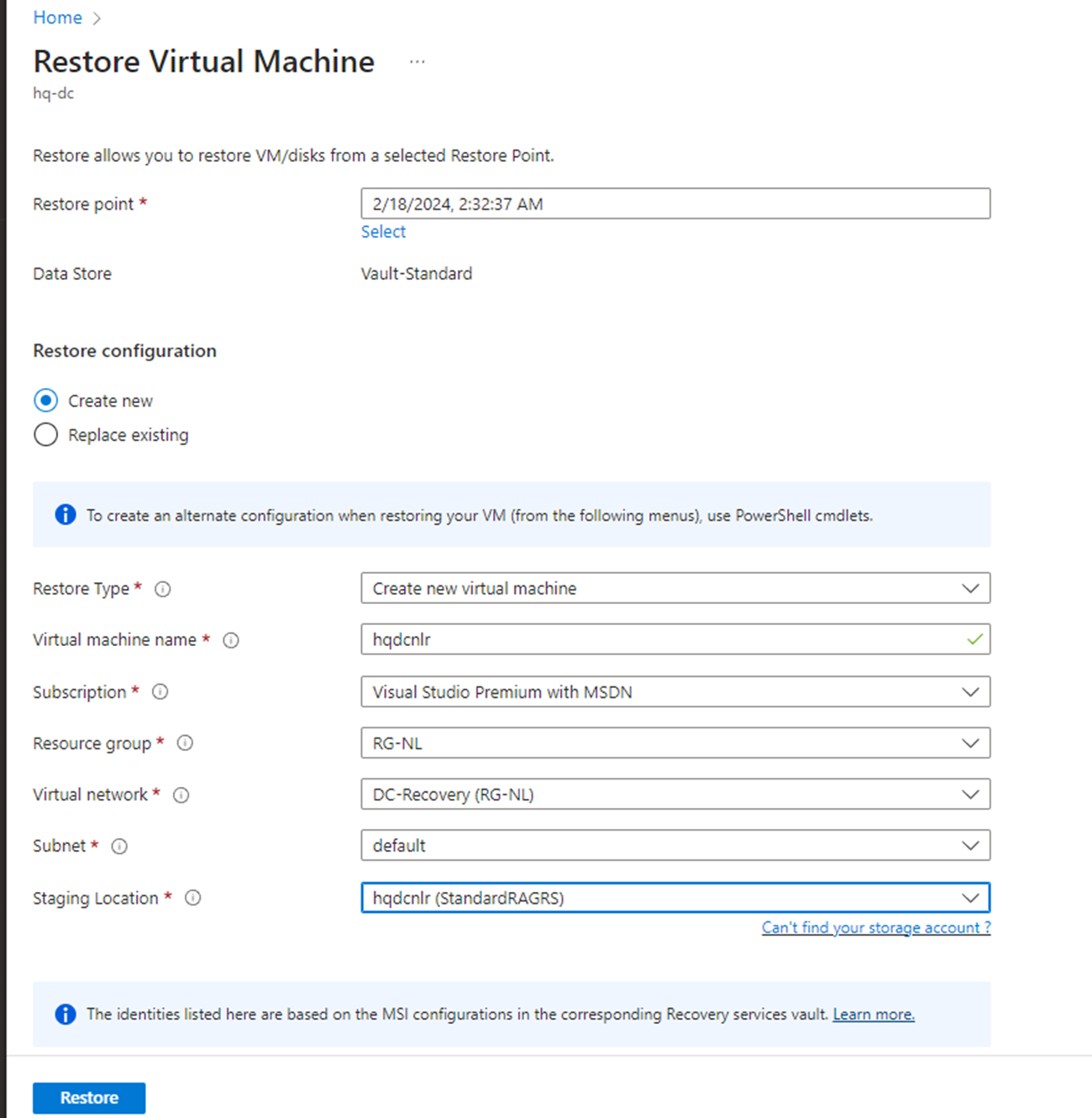
Task: Click info icon next to Staging Location
Action: [x=192, y=898]
